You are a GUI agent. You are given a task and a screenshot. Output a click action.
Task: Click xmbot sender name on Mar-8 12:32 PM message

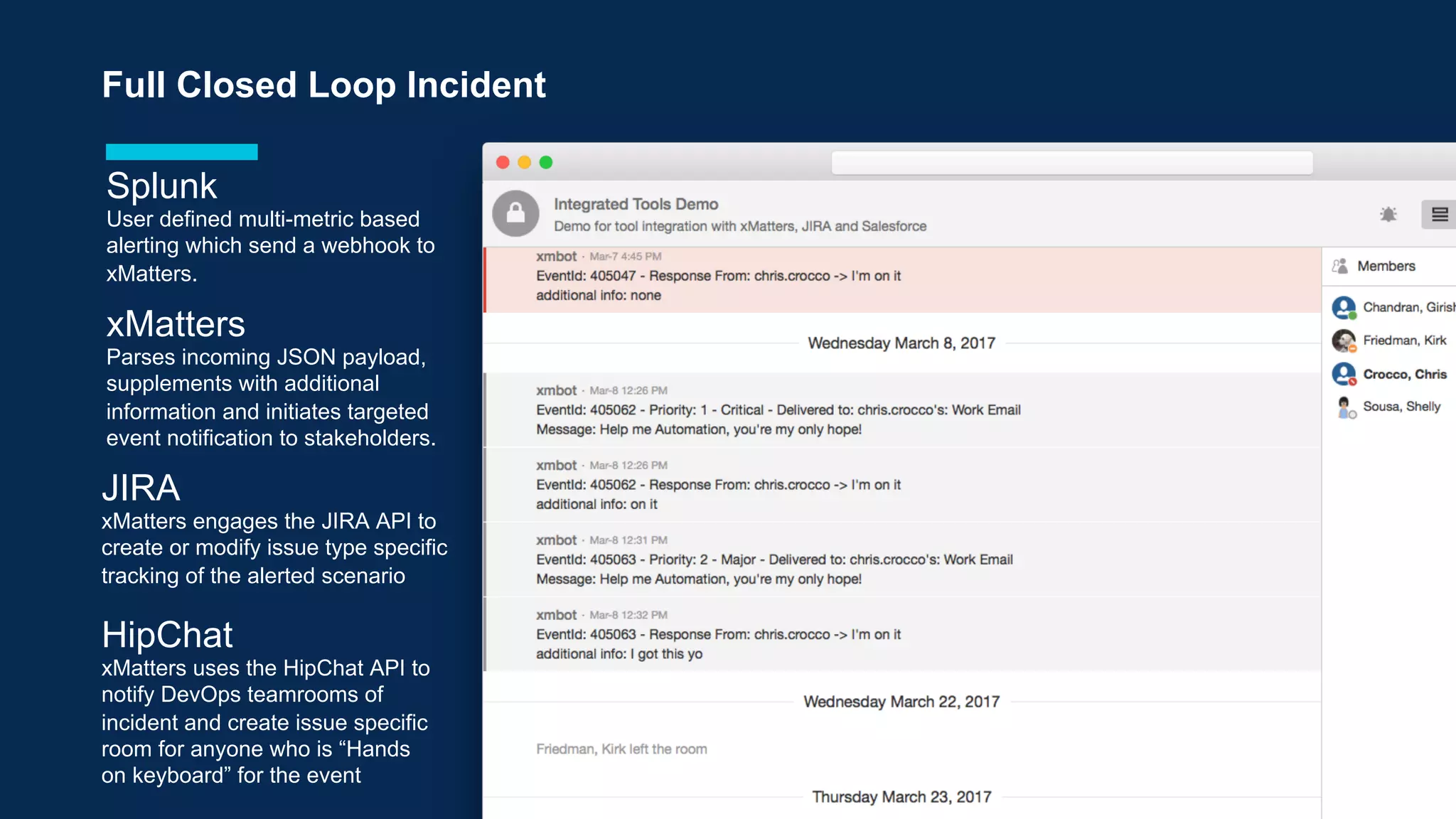[x=556, y=615]
